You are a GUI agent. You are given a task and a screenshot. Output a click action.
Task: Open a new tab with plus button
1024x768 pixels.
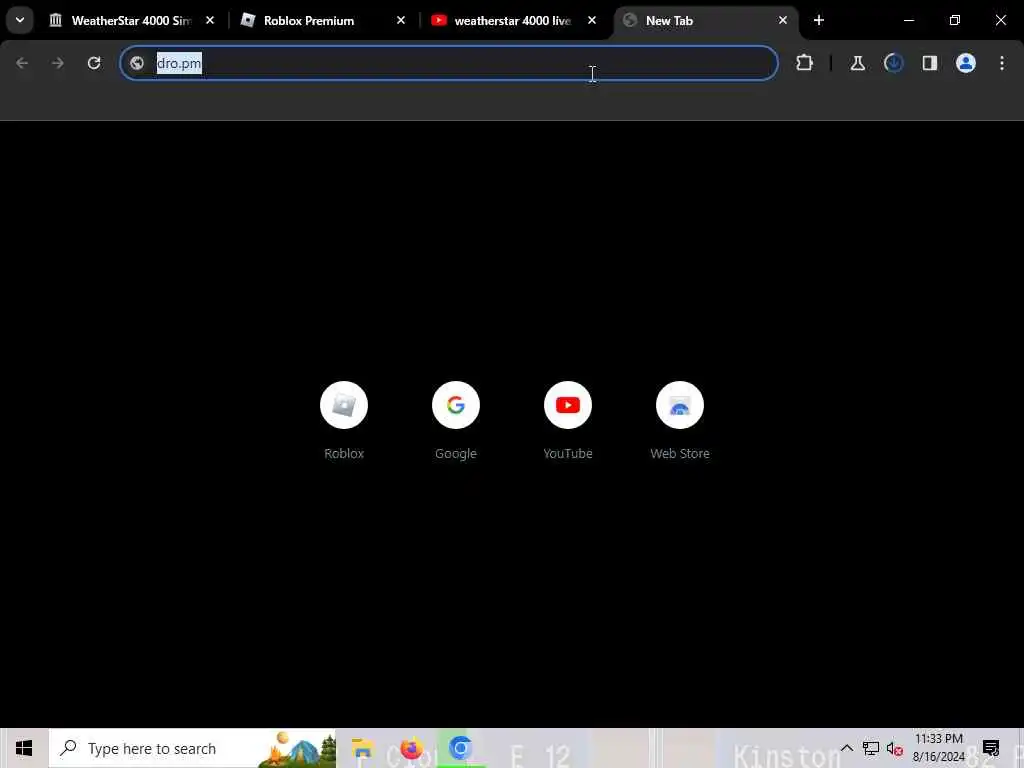point(819,20)
